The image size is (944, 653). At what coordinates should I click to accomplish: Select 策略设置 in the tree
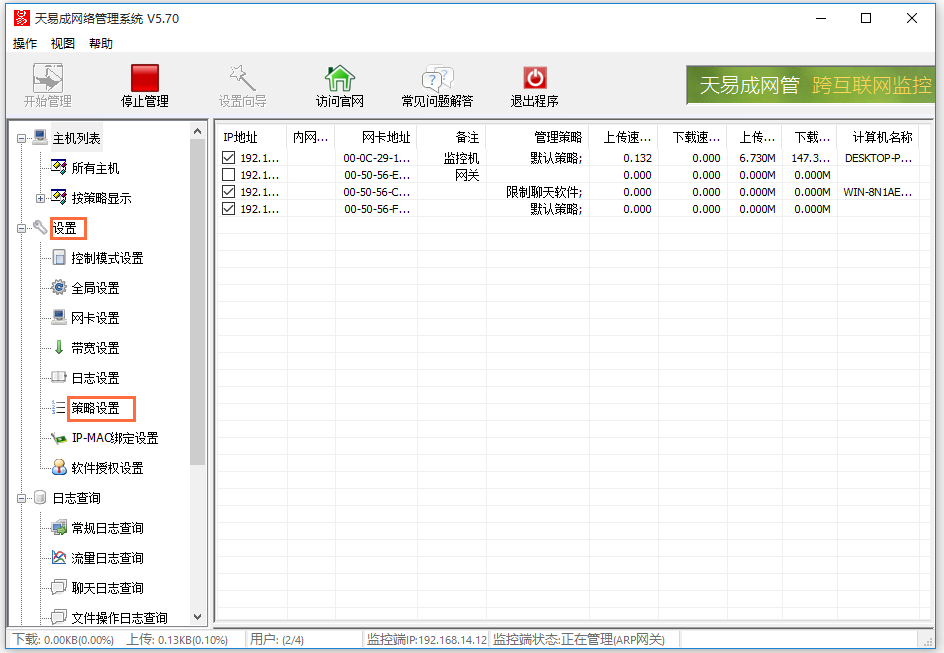[x=95, y=408]
